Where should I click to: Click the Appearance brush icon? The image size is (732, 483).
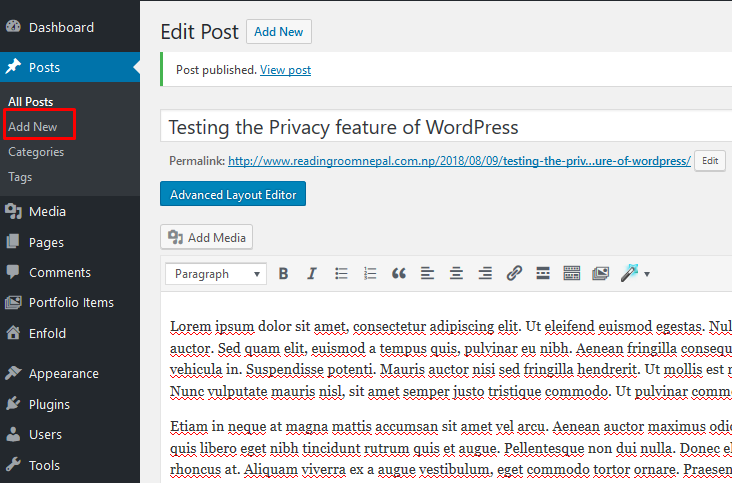13,373
